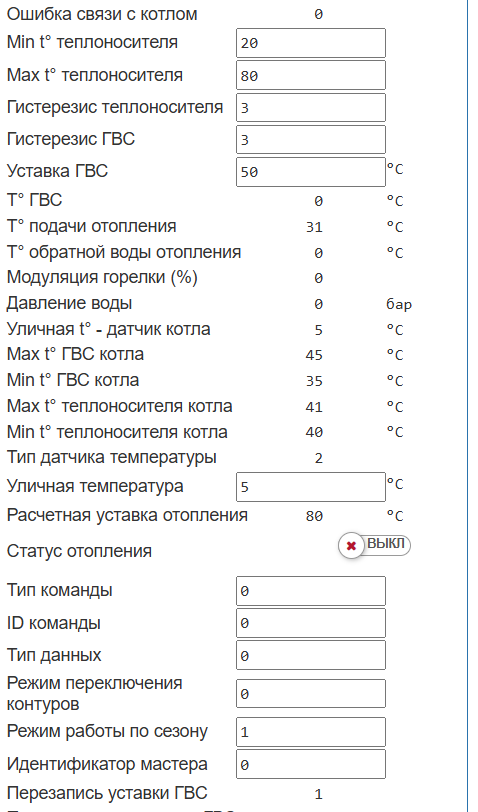Click the red X knob on heating status switch
478x812 pixels.
click(x=351, y=546)
